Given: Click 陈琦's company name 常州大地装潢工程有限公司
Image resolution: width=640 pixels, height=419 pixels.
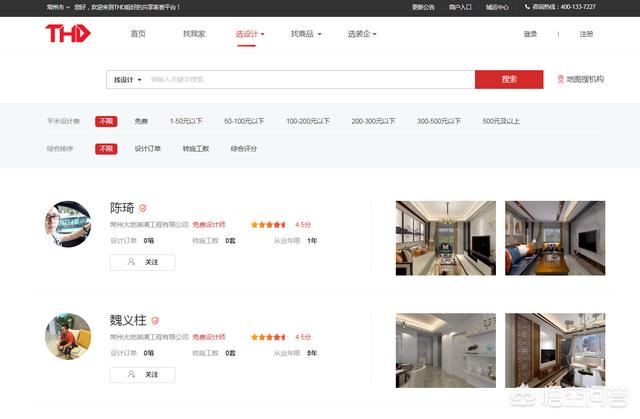Looking at the screenshot, I should pos(149,225).
